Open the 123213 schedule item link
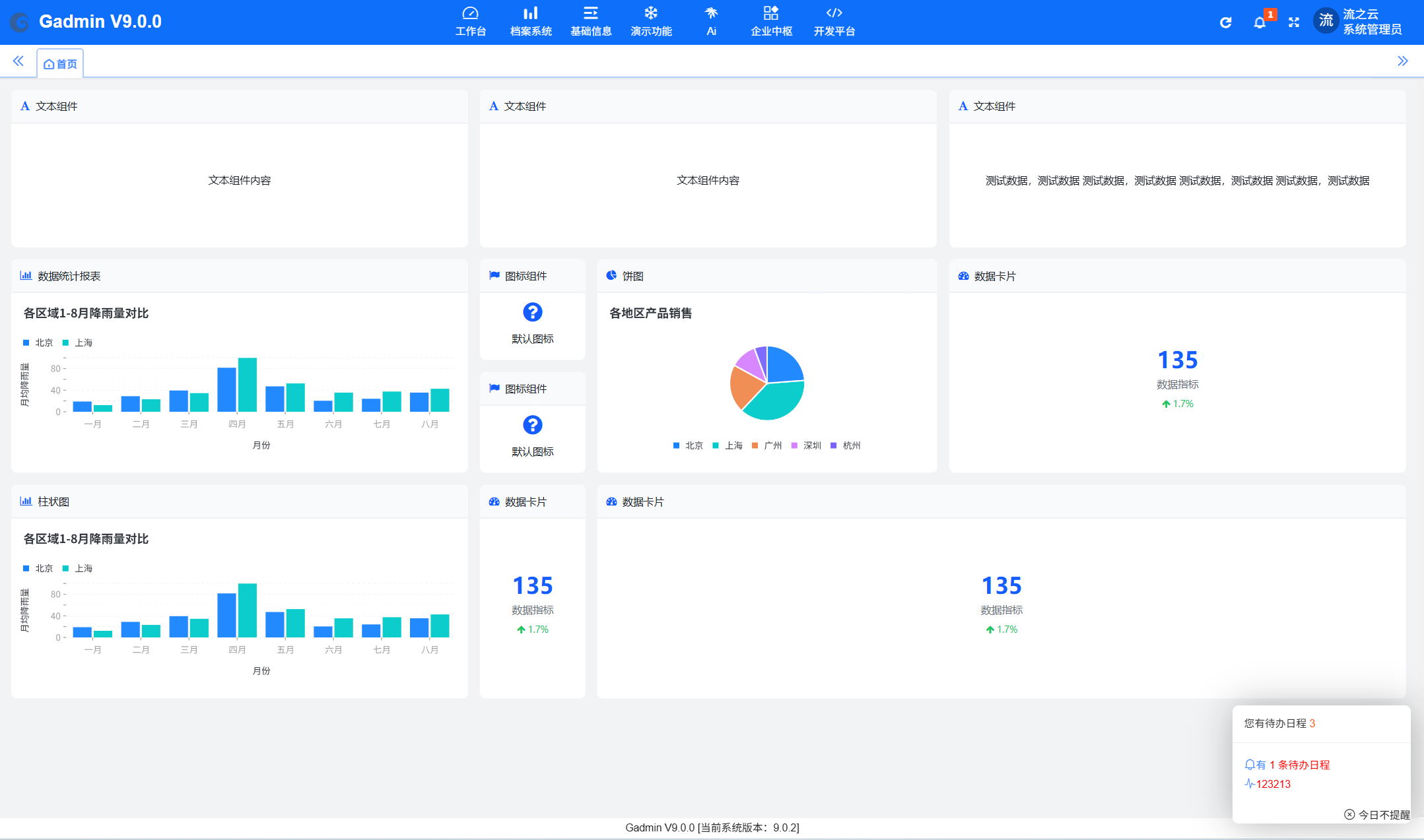 click(1273, 784)
